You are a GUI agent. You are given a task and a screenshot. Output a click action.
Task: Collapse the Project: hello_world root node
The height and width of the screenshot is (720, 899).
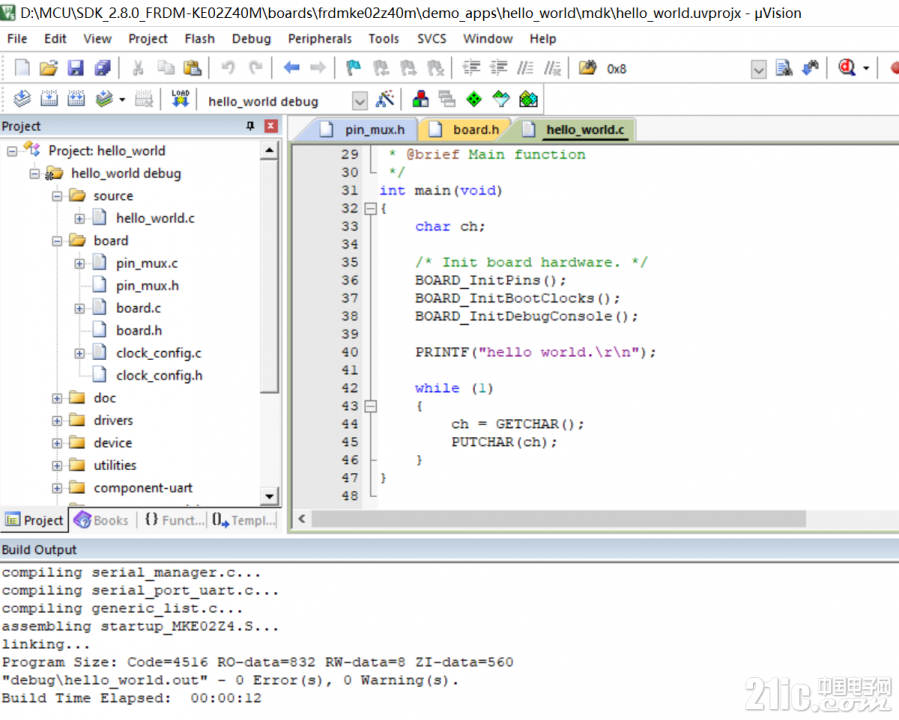click(x=12, y=151)
